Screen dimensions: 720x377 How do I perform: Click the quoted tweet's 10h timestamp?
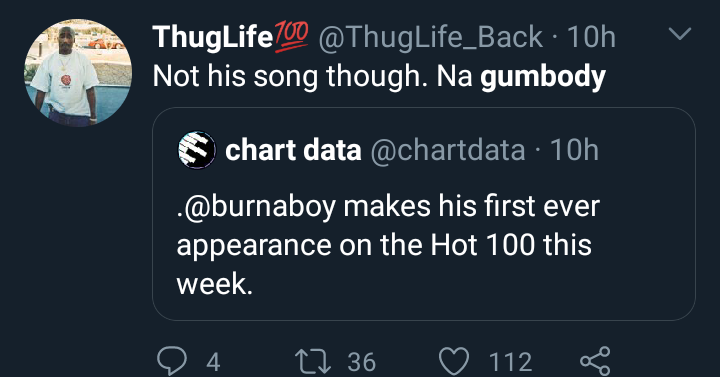pos(574,150)
